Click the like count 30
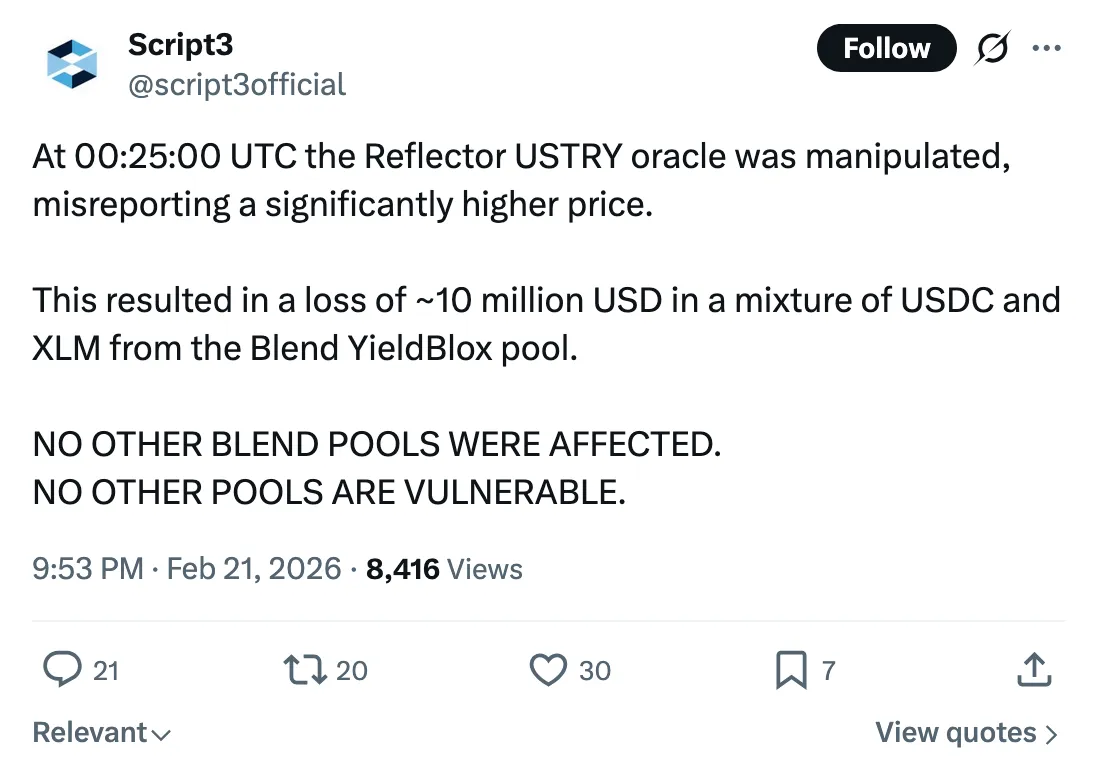1097x773 pixels. [594, 670]
